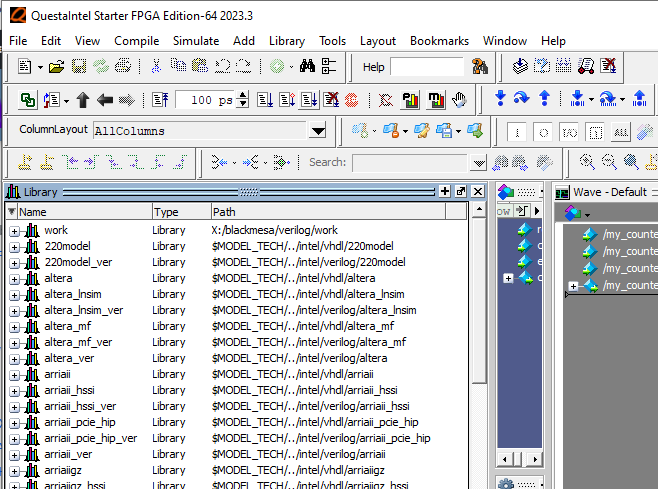Increment the run length stepper up
Image resolution: width=658 pixels, height=489 pixels.
coord(243,96)
